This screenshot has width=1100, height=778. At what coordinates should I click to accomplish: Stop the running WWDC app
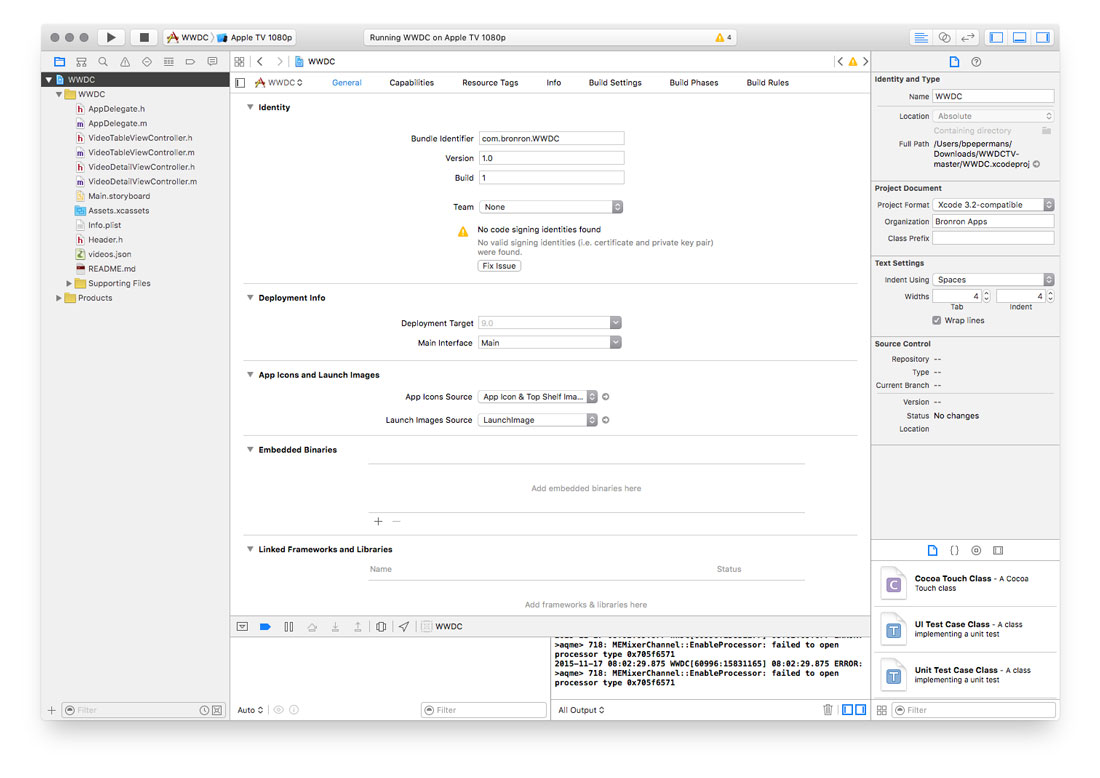pyautogui.click(x=144, y=37)
